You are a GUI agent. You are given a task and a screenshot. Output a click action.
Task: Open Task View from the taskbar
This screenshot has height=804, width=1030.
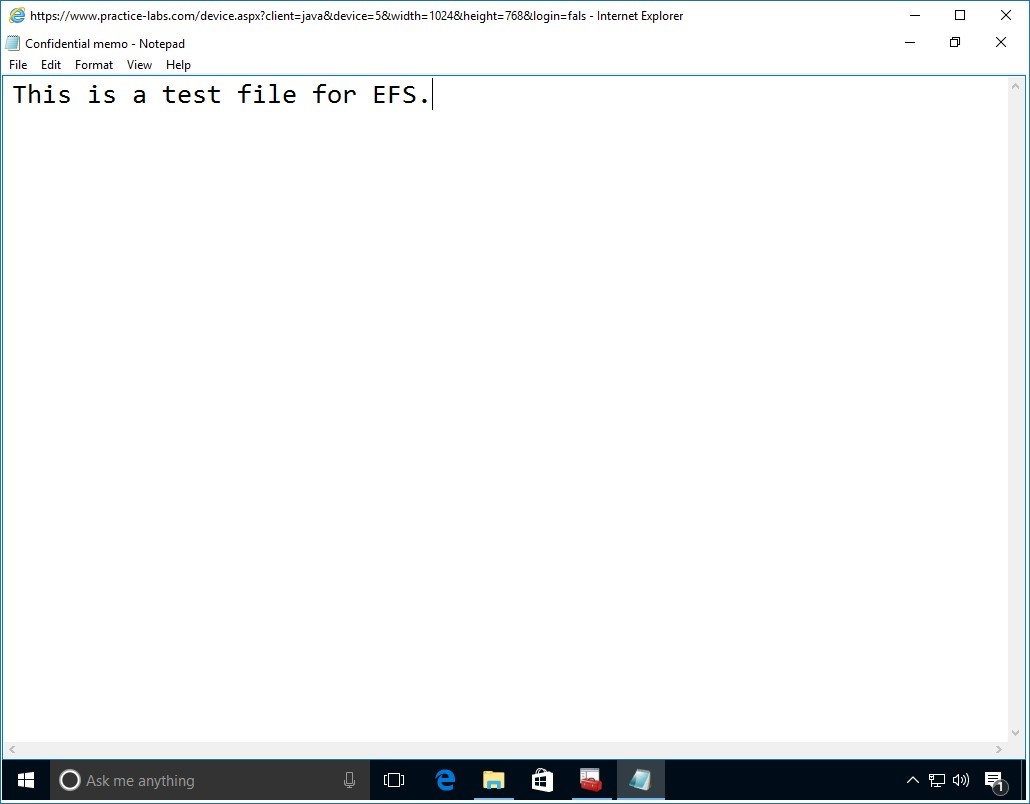(x=394, y=780)
